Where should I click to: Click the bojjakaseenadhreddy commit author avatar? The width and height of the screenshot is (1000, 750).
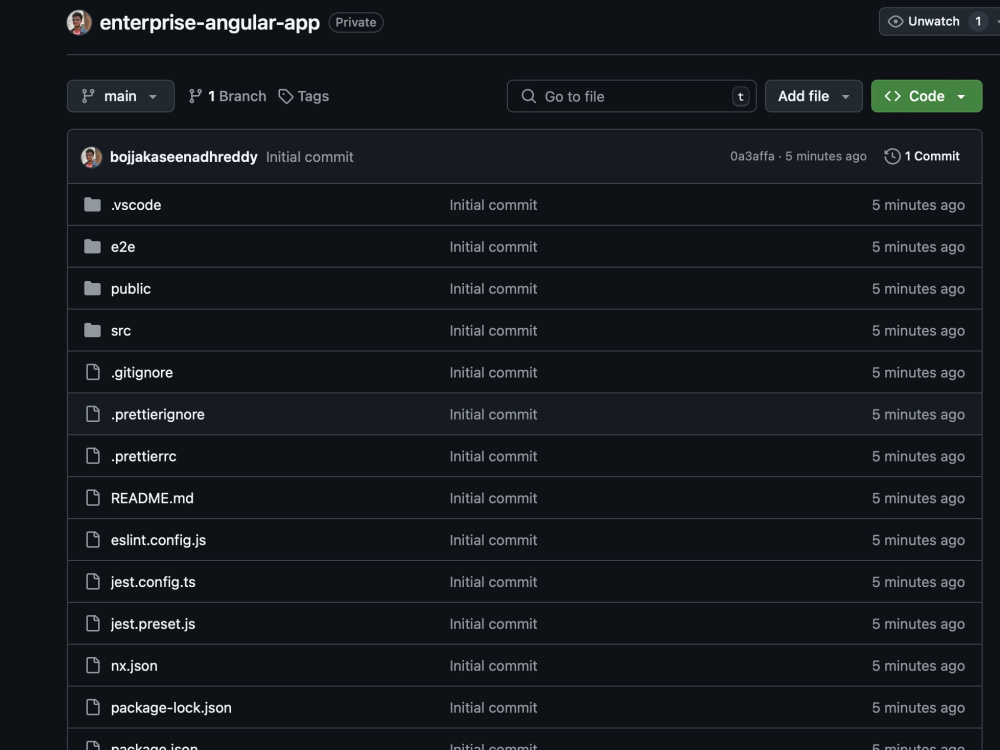coord(91,157)
